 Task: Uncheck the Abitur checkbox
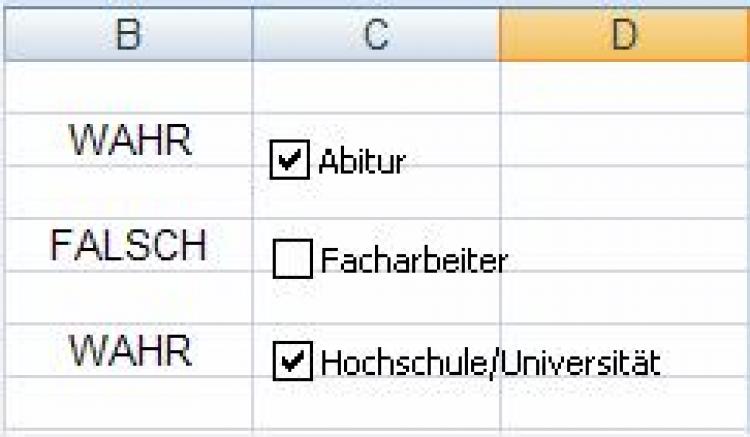click(288, 160)
